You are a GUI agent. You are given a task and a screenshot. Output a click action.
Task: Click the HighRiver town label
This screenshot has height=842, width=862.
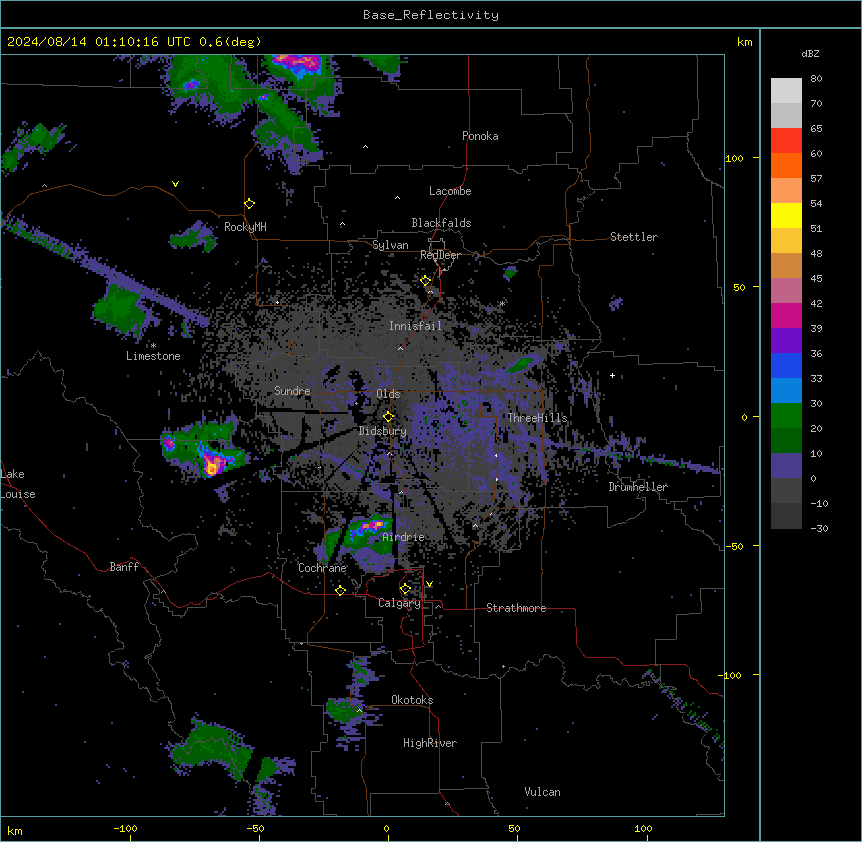(430, 743)
